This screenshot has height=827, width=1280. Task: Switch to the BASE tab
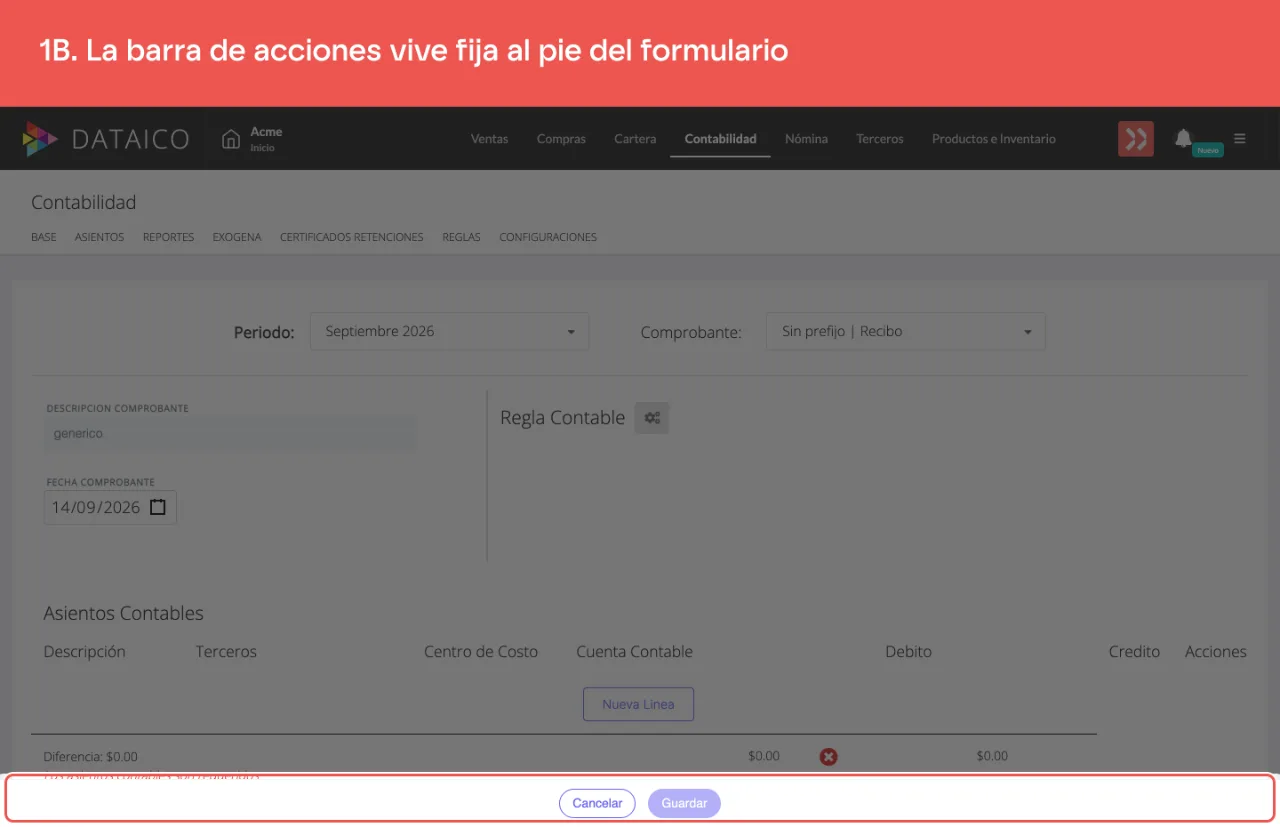pos(44,237)
